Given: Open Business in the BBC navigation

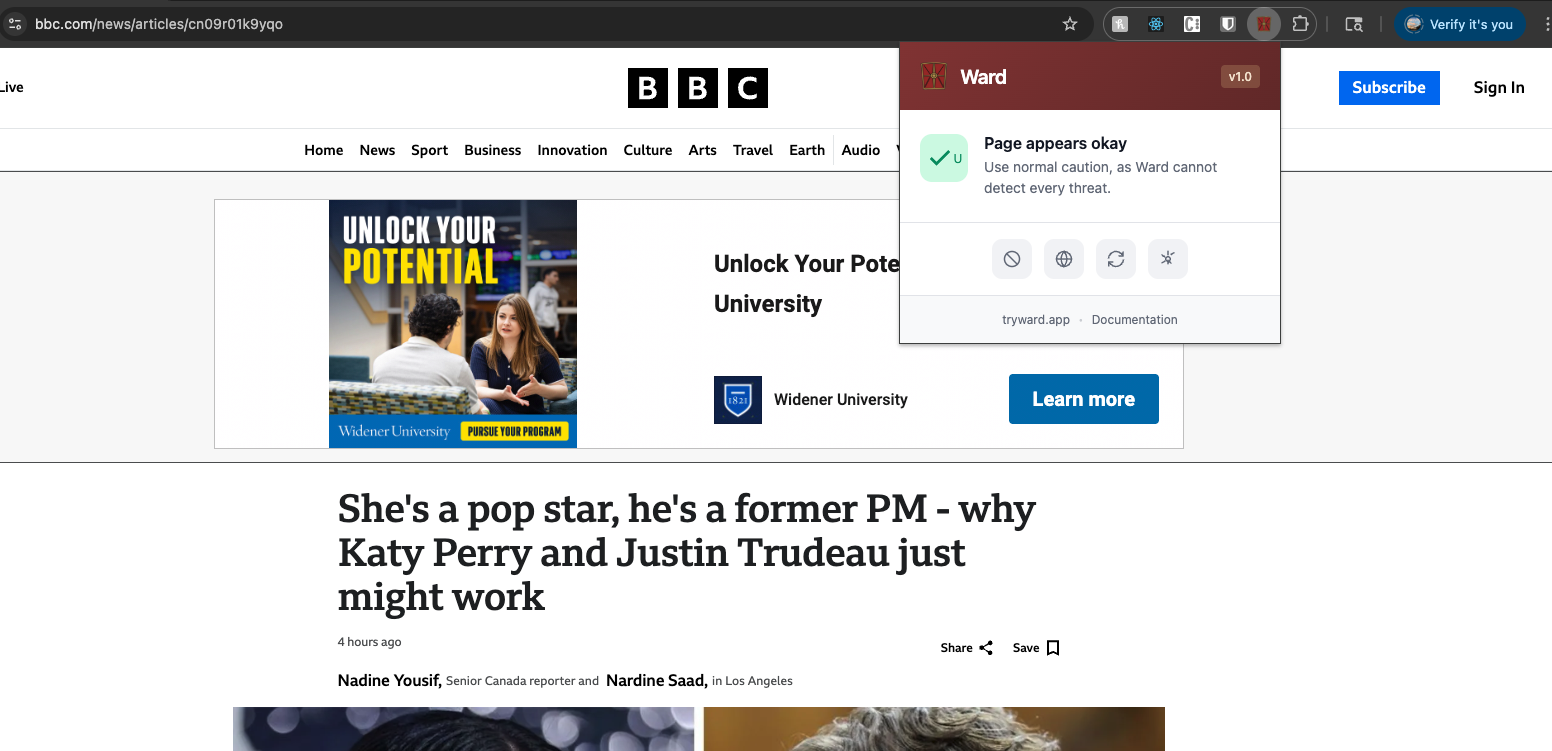Looking at the screenshot, I should click(493, 150).
